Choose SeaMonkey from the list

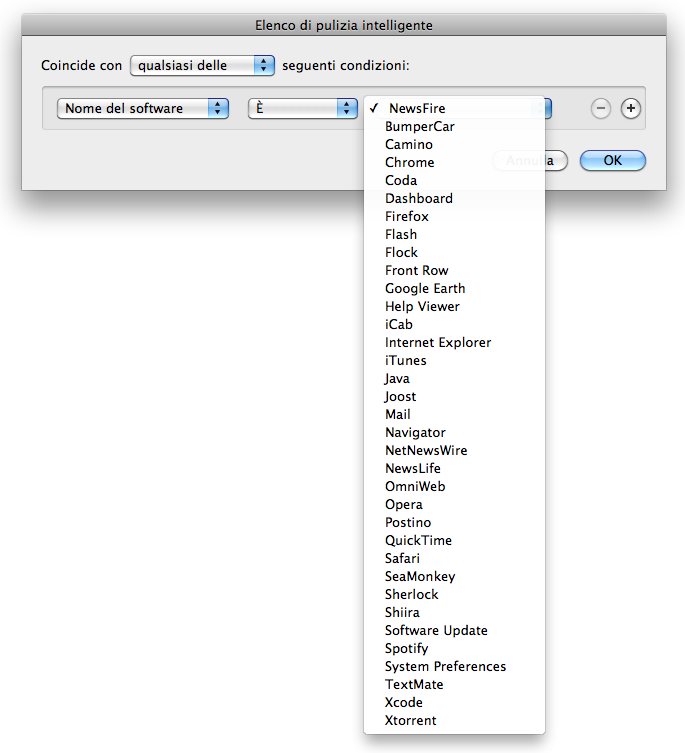[x=454, y=576]
